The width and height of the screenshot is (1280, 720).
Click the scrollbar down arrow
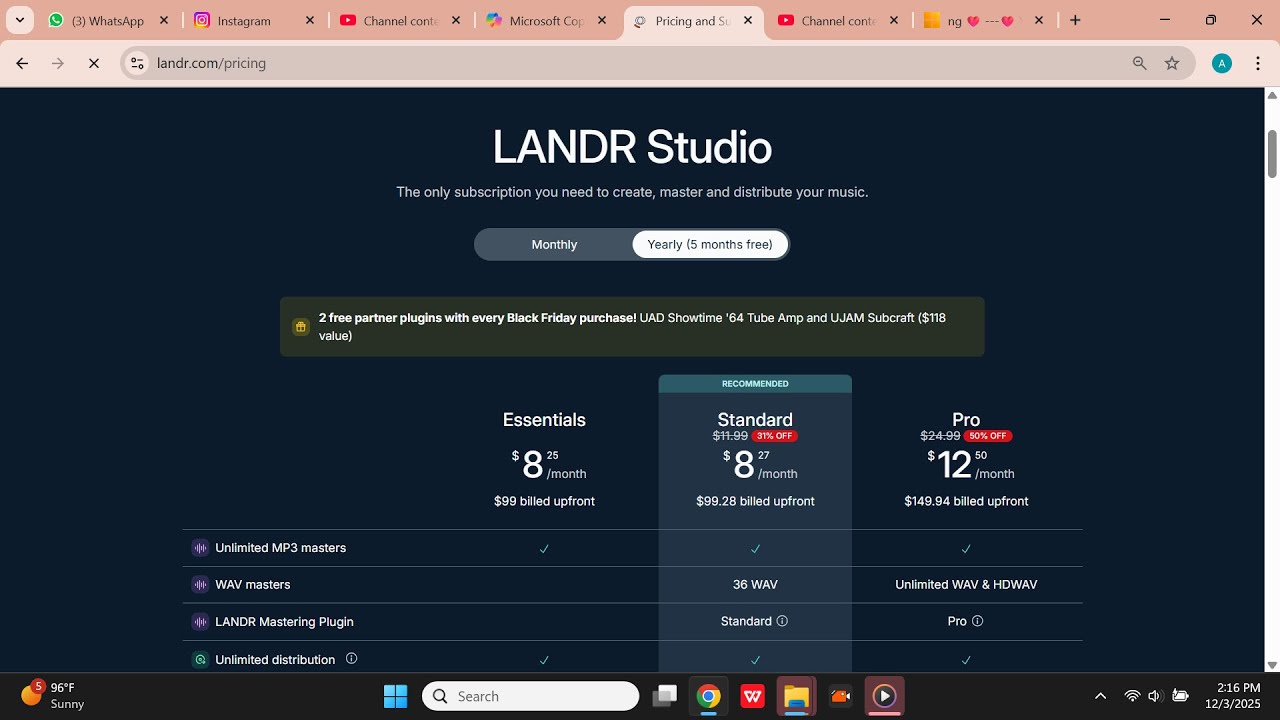(x=1272, y=665)
